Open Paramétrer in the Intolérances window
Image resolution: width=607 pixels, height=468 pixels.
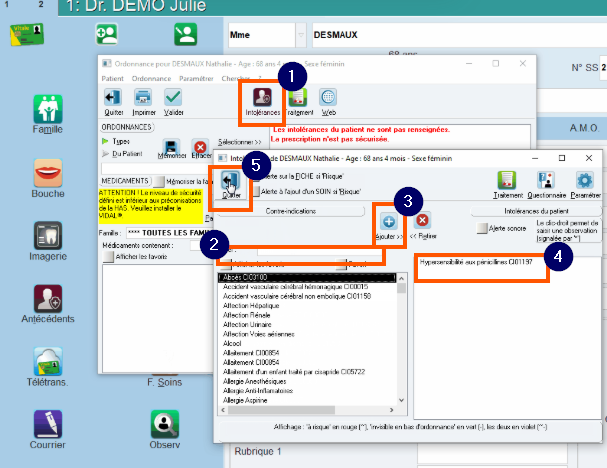pos(585,185)
